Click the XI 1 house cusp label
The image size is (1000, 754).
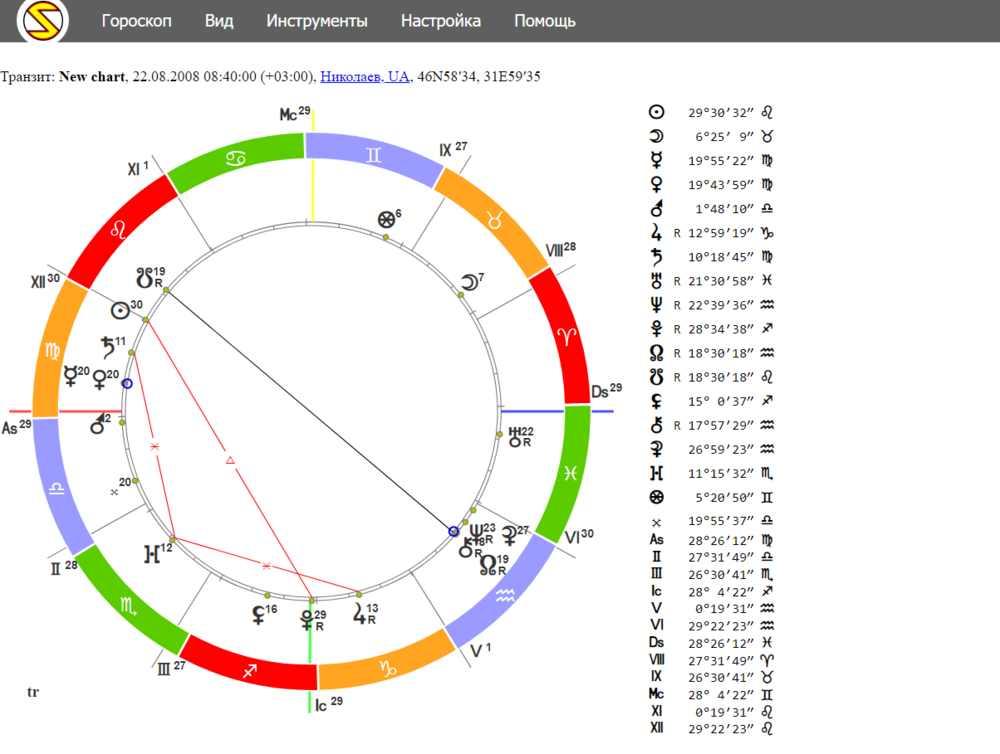(138, 168)
